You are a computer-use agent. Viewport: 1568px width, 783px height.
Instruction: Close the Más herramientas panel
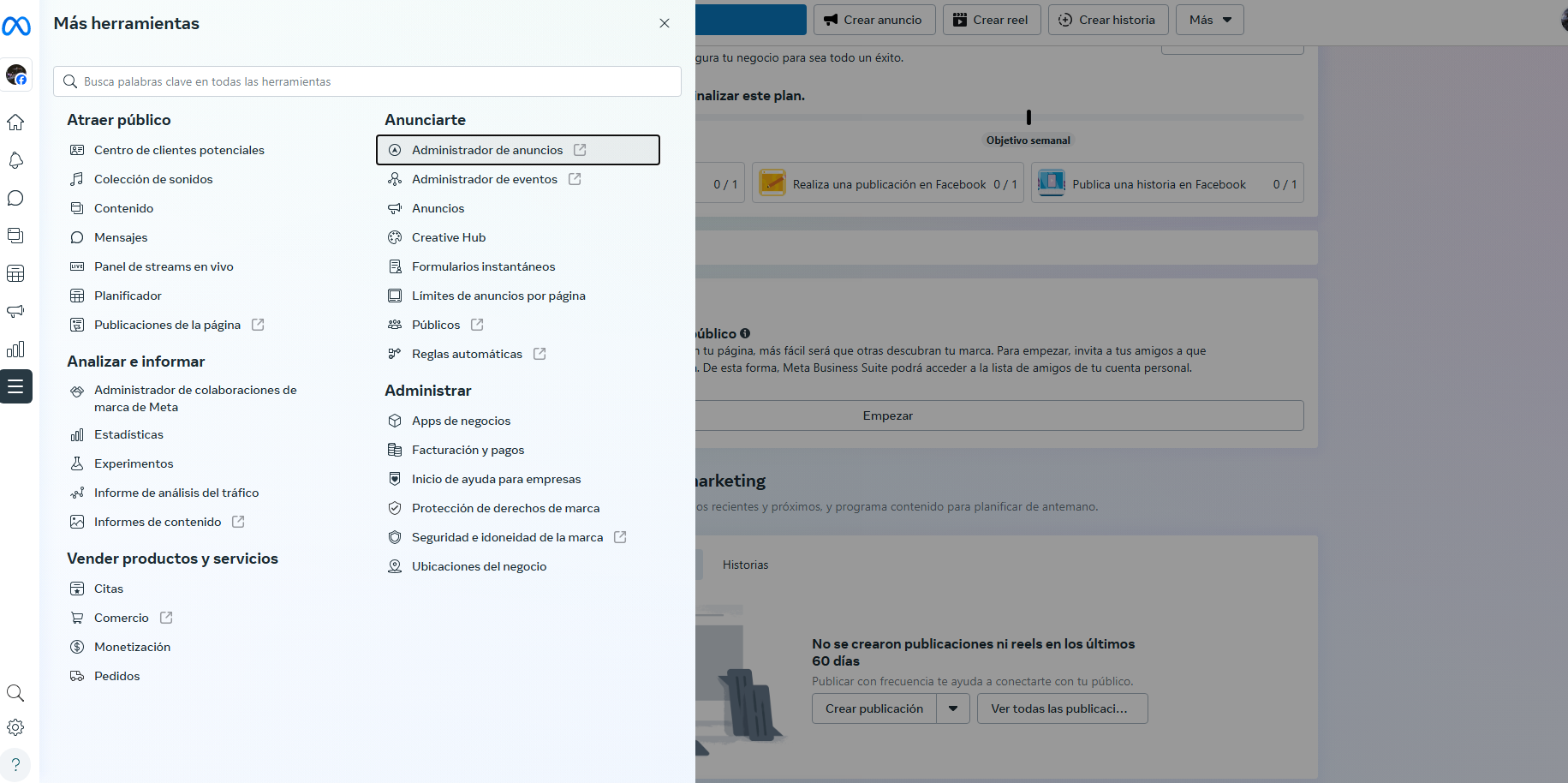coord(665,23)
